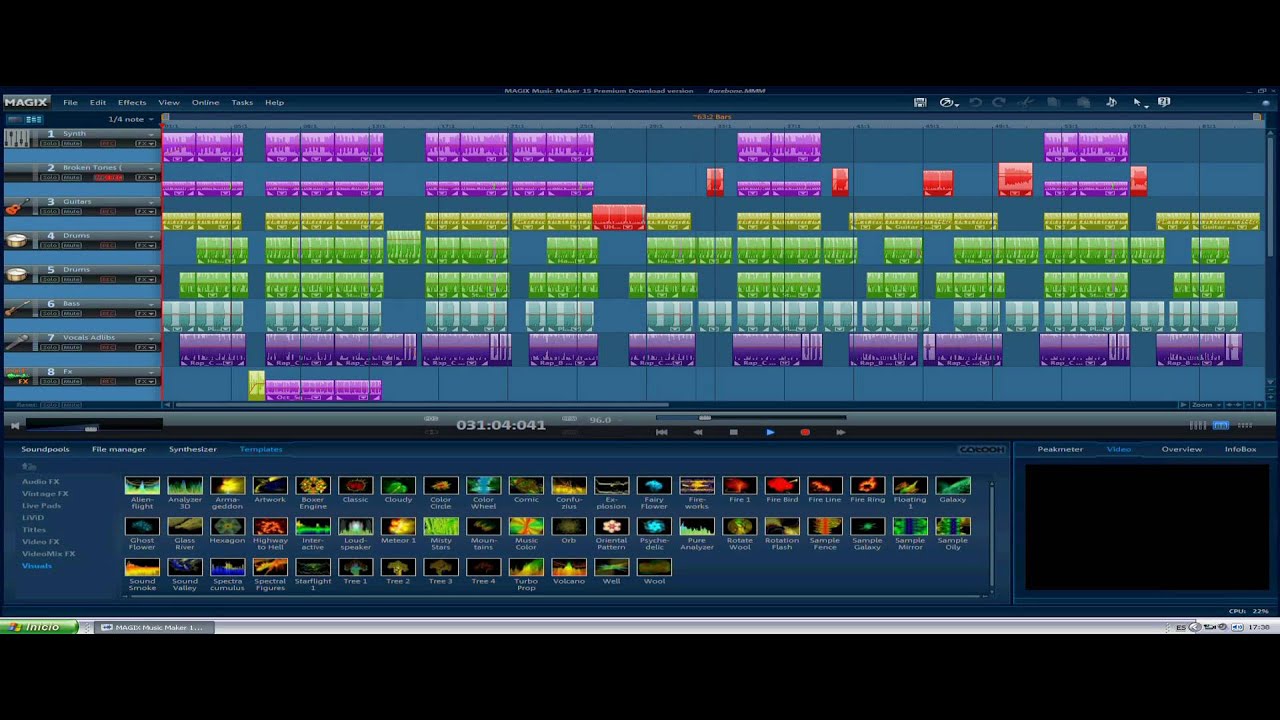The image size is (1280, 720).
Task: Open FX dropdown on Bass track
Action: [146, 313]
